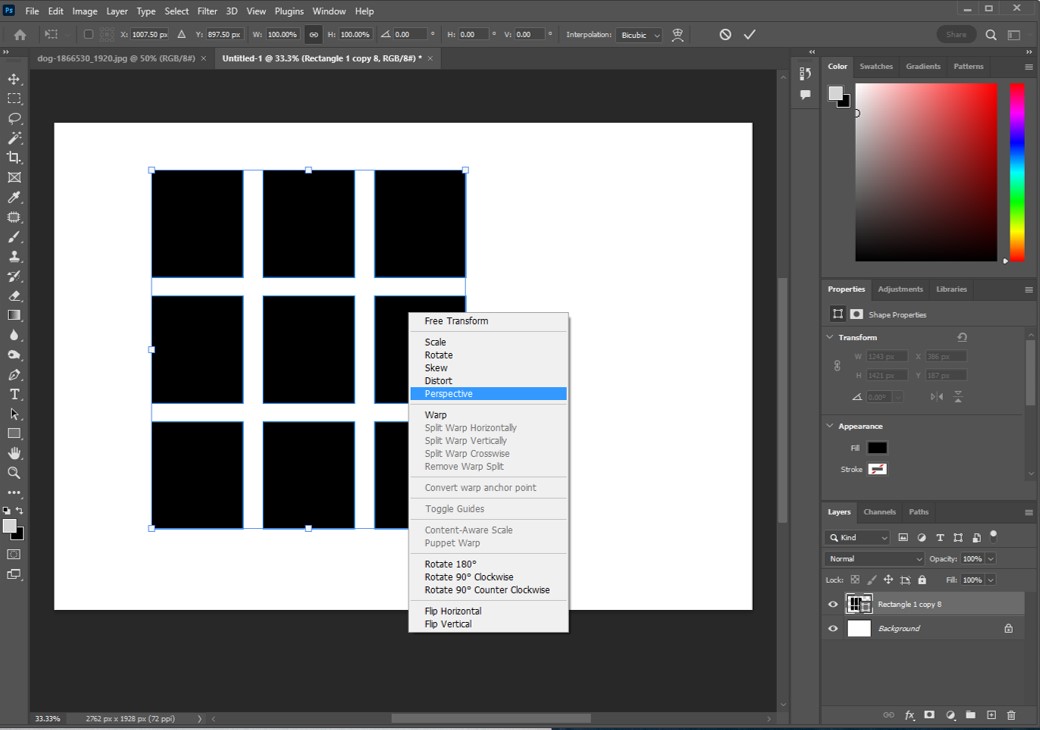Screen dimensions: 1040x730
Task: Open the Adjustments panel tab
Action: pyautogui.click(x=900, y=289)
